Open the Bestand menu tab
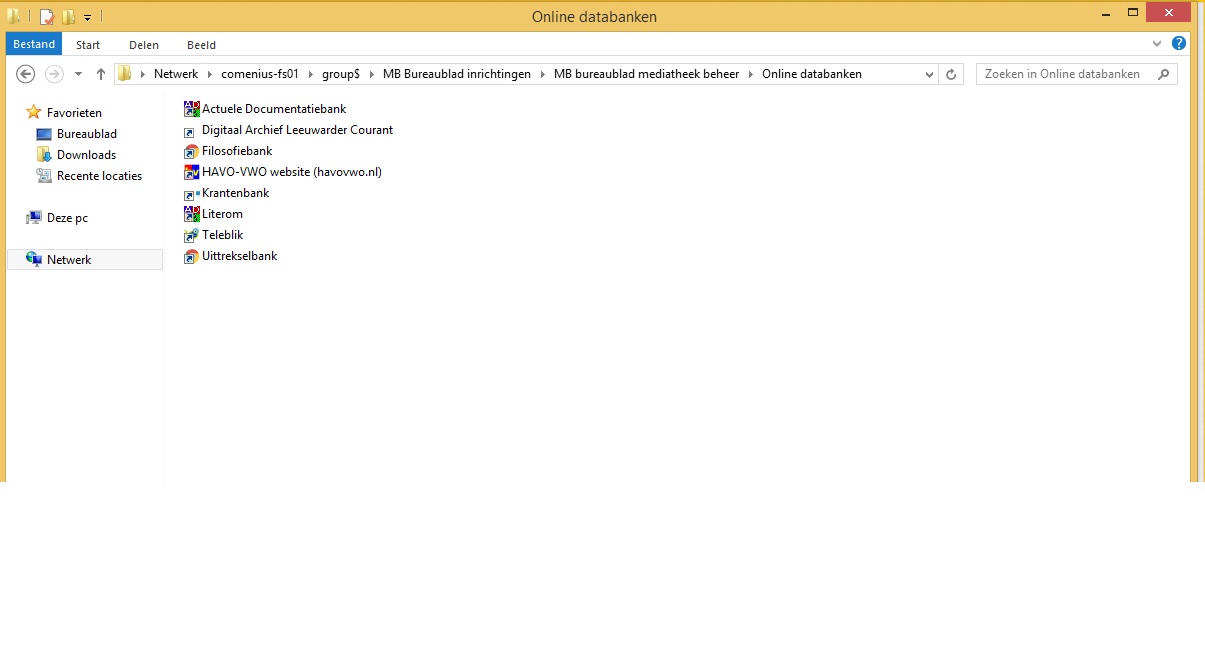Image resolution: width=1205 pixels, height=648 pixels. coord(34,44)
